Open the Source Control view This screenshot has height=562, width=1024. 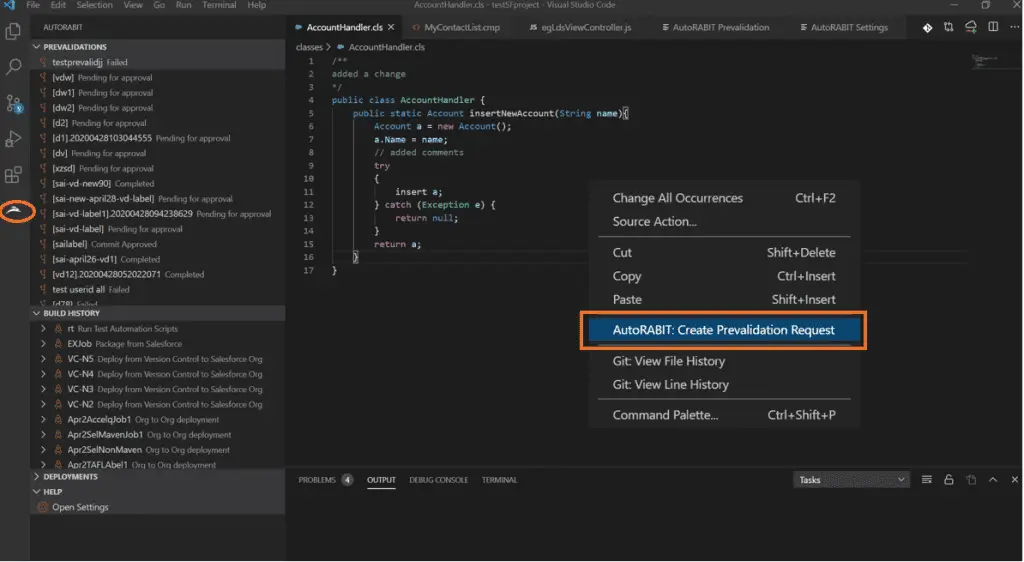tap(14, 103)
